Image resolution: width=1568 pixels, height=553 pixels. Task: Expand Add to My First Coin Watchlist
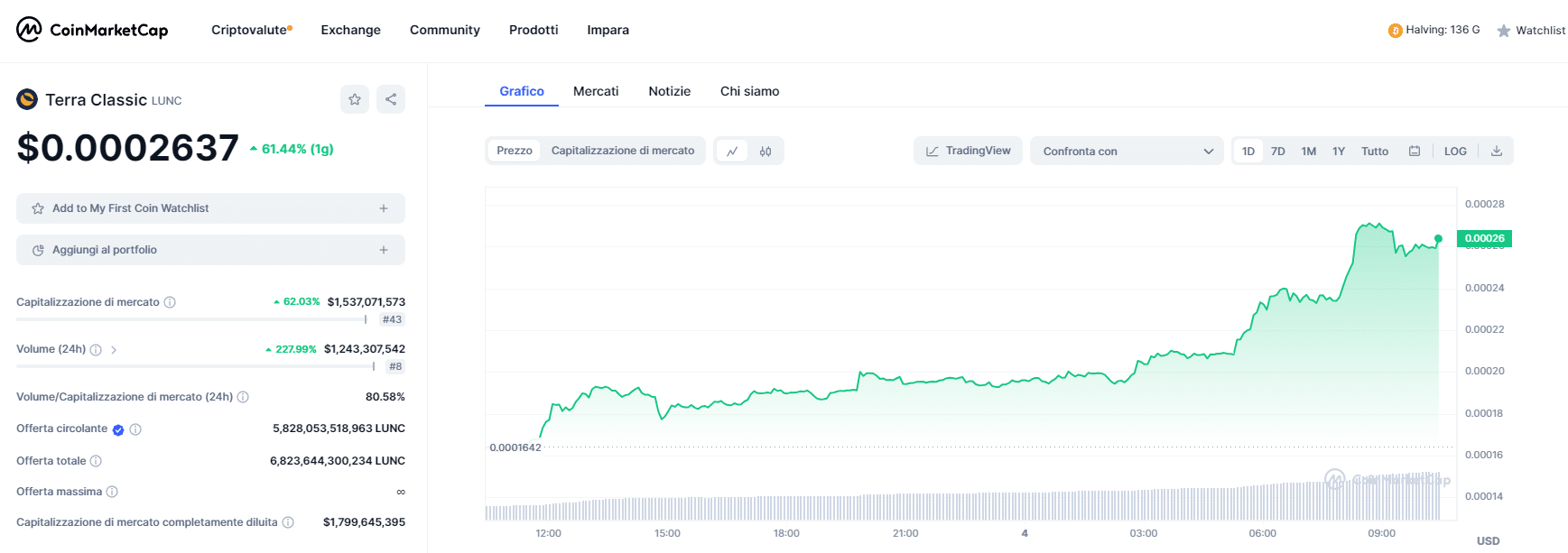[210, 208]
